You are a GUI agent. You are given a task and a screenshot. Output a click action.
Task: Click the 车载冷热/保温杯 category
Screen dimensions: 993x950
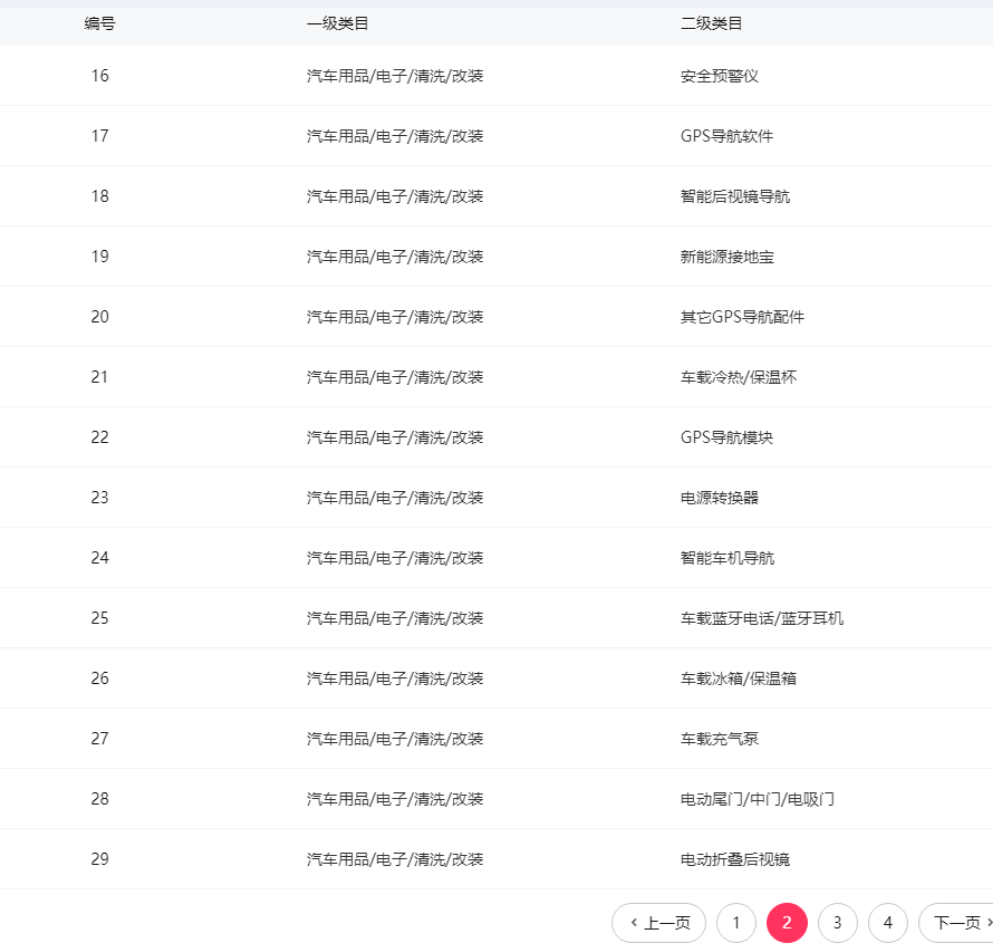point(739,377)
